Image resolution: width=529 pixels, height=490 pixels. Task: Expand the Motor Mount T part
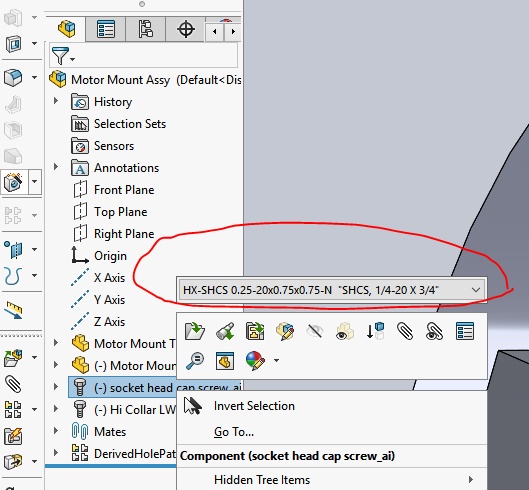tap(56, 343)
